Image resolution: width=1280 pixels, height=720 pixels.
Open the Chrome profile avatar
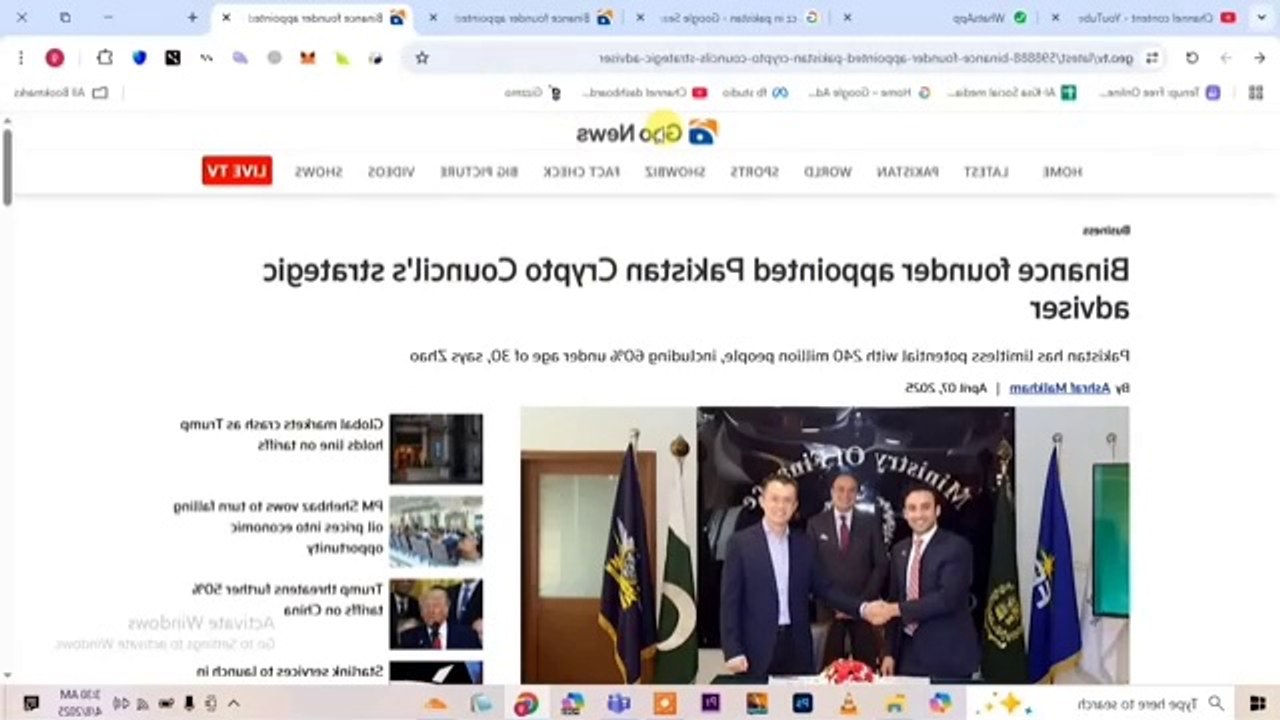click(55, 58)
